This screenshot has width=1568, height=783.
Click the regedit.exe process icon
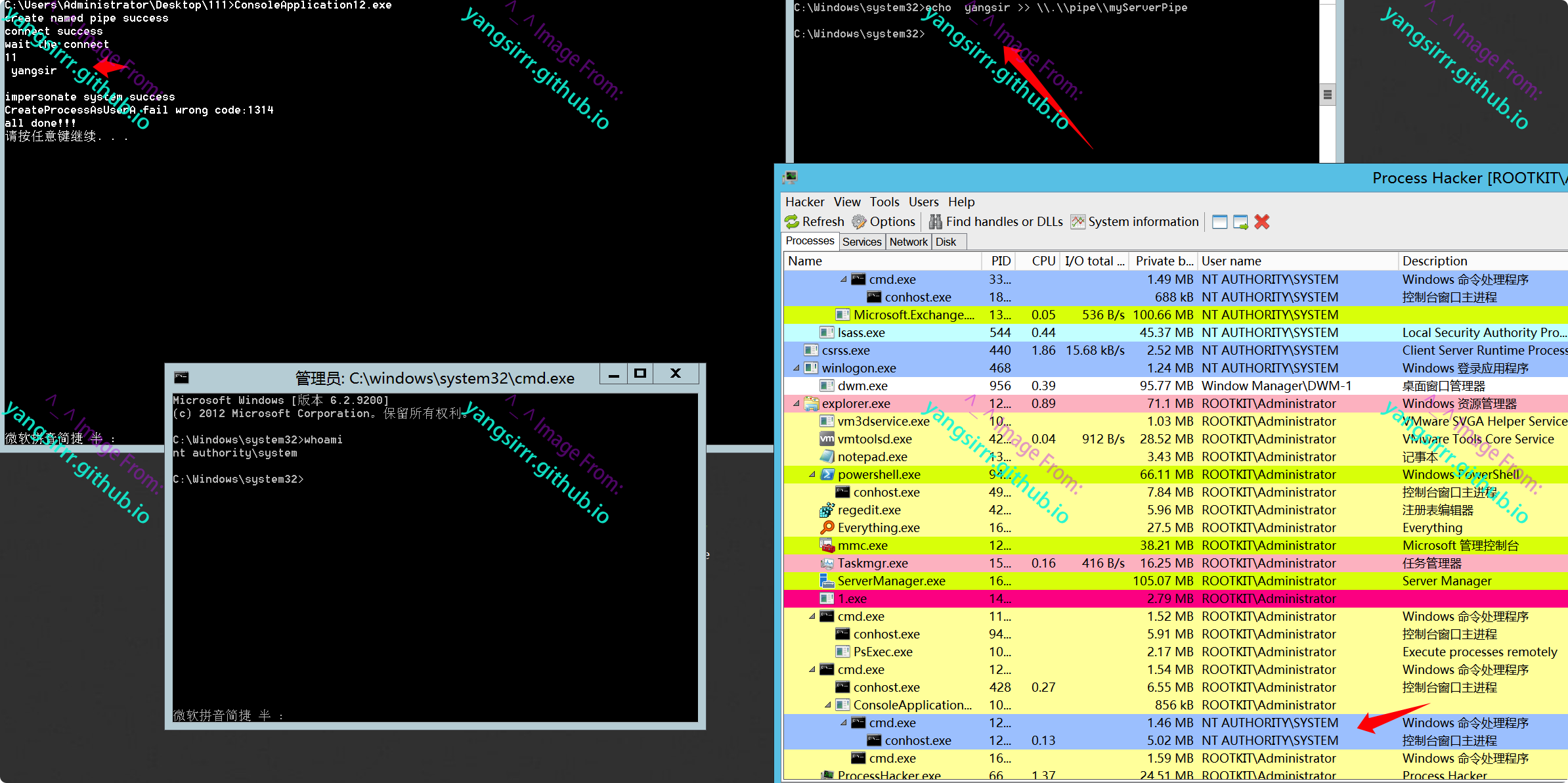tap(827, 510)
